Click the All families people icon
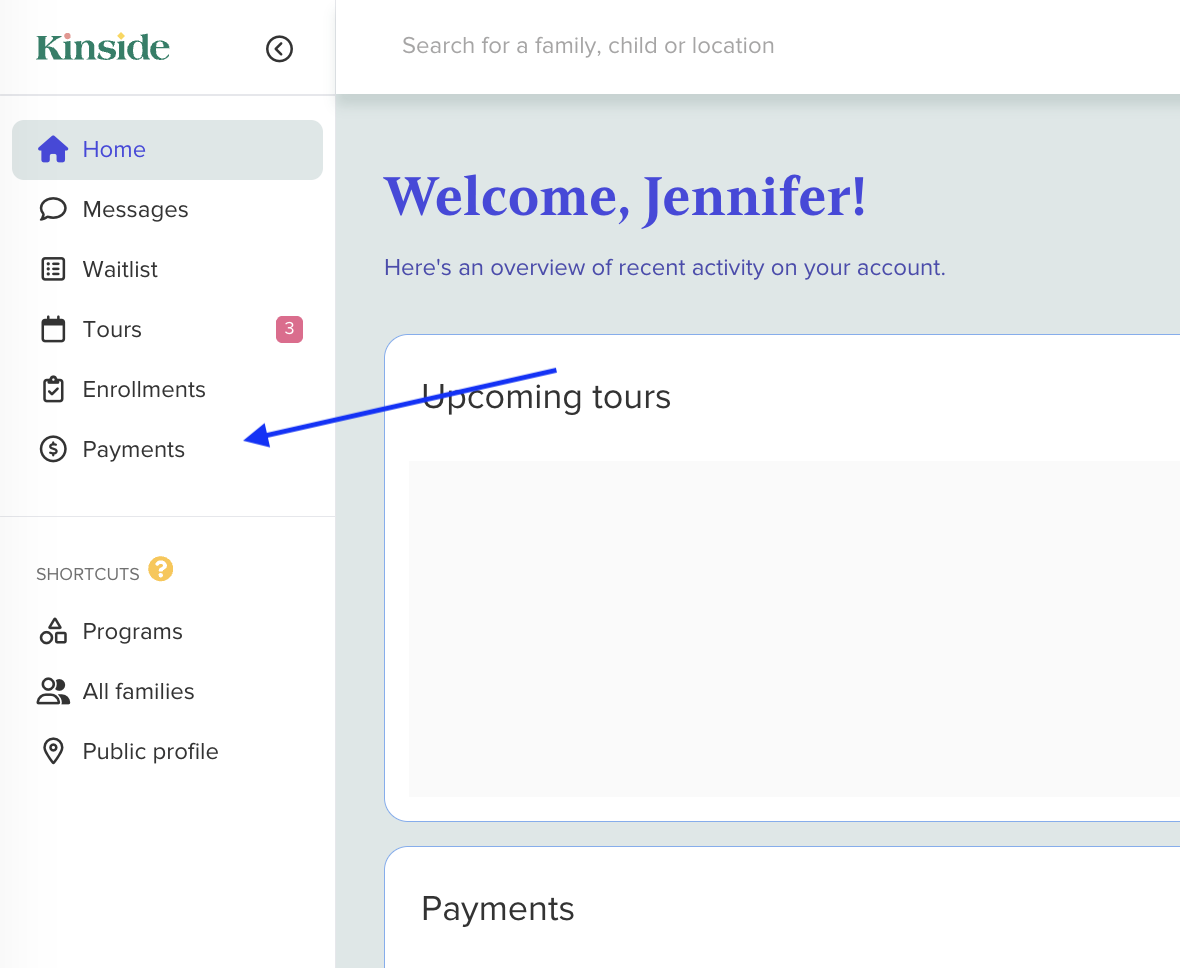Screen dimensions: 1180x968 53,691
